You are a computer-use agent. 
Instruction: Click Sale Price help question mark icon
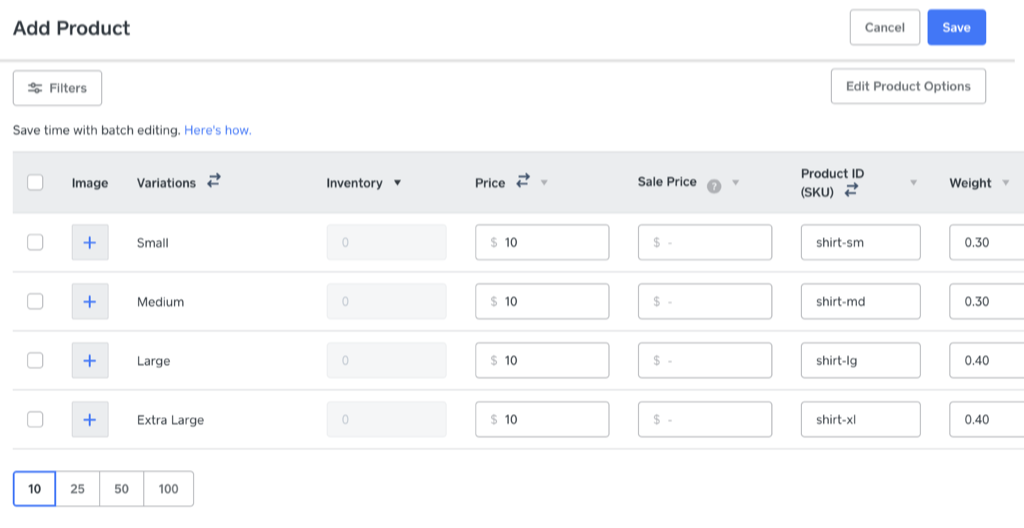coord(714,184)
